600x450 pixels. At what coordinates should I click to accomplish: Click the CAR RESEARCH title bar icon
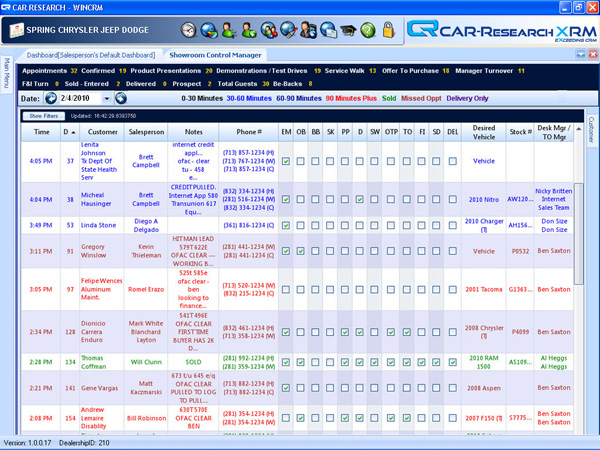[6, 7]
